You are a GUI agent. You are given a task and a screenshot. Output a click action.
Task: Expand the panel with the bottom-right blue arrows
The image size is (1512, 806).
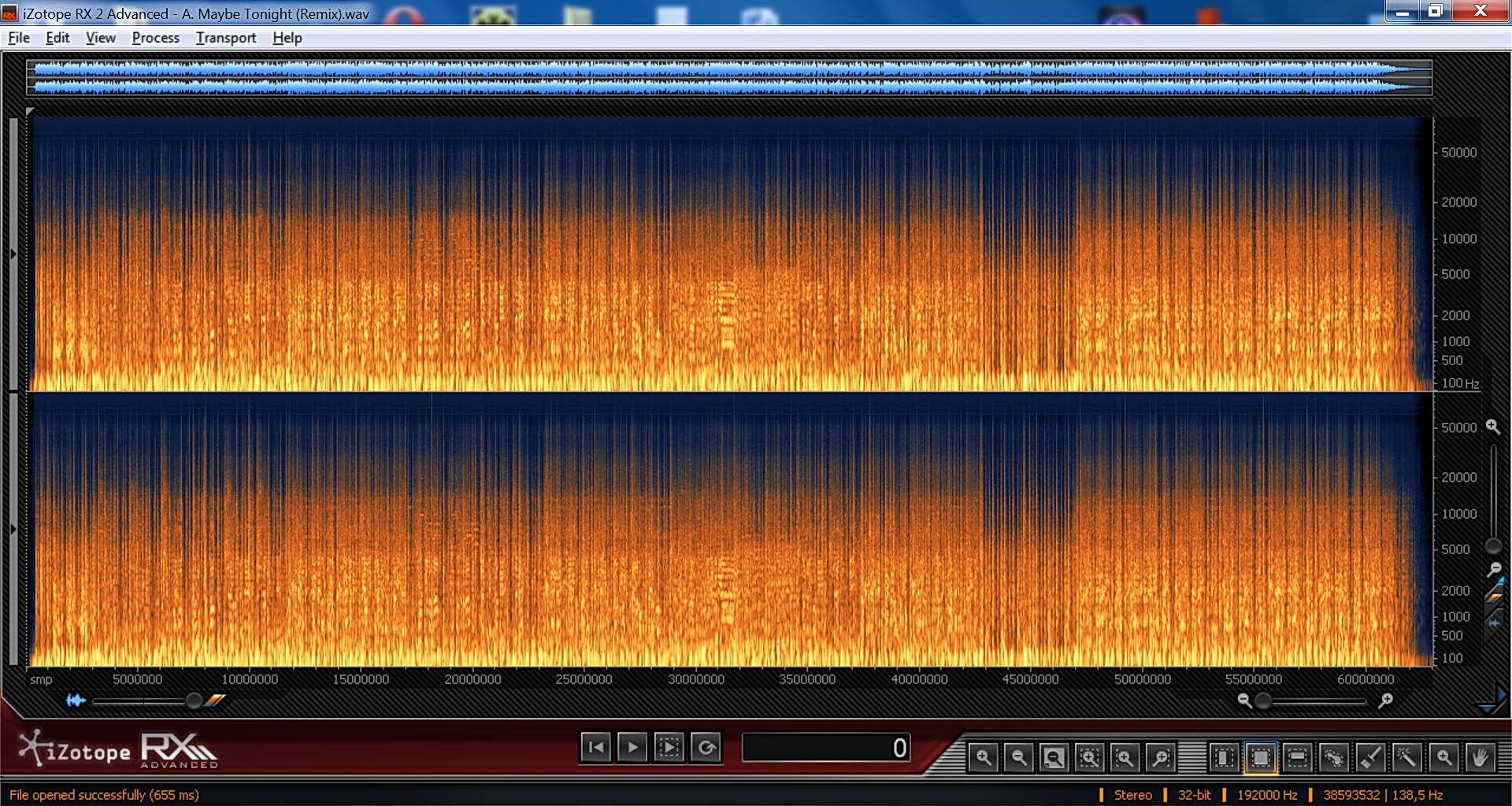[1491, 700]
